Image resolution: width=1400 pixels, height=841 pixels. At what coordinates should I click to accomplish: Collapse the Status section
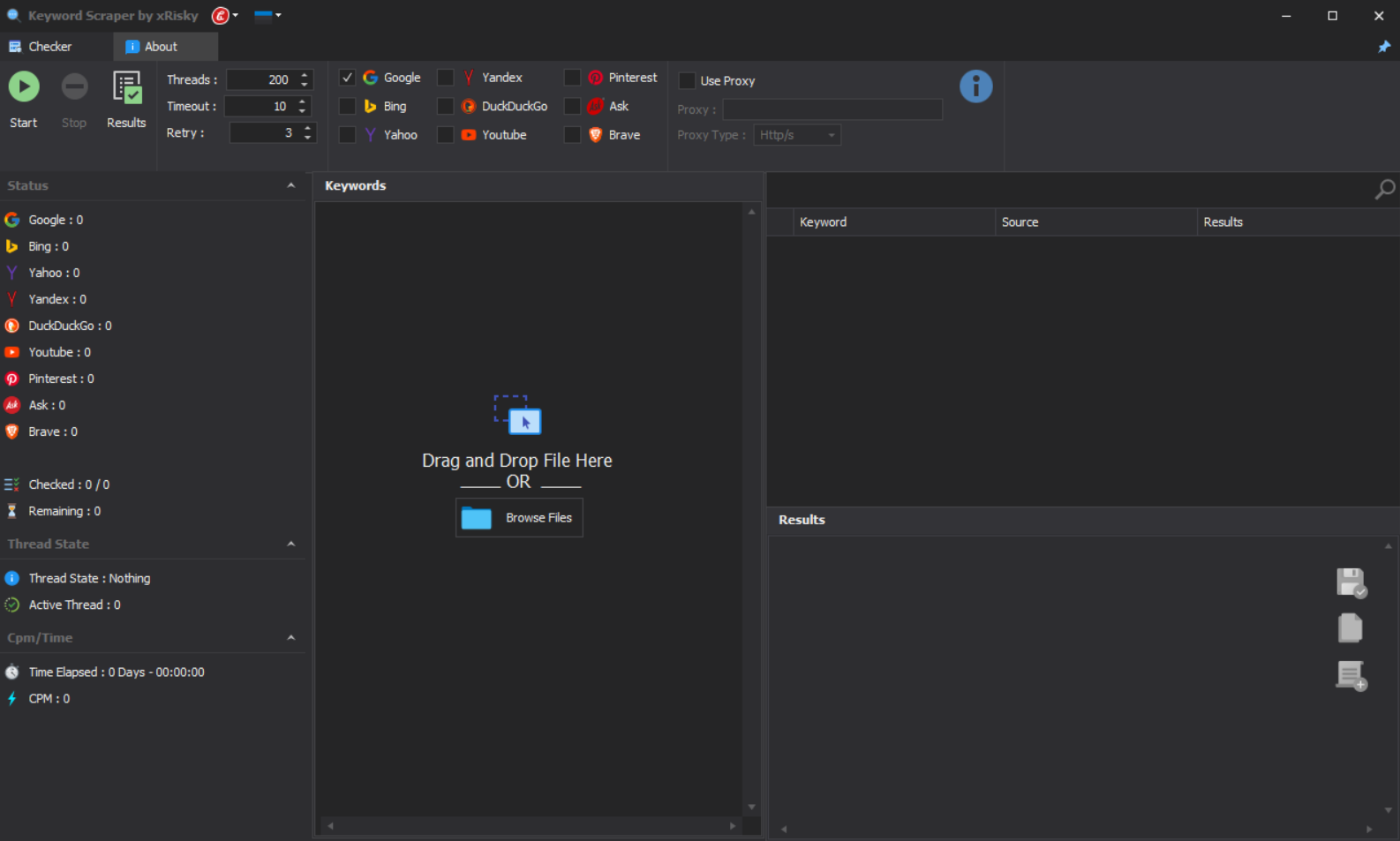click(x=290, y=185)
